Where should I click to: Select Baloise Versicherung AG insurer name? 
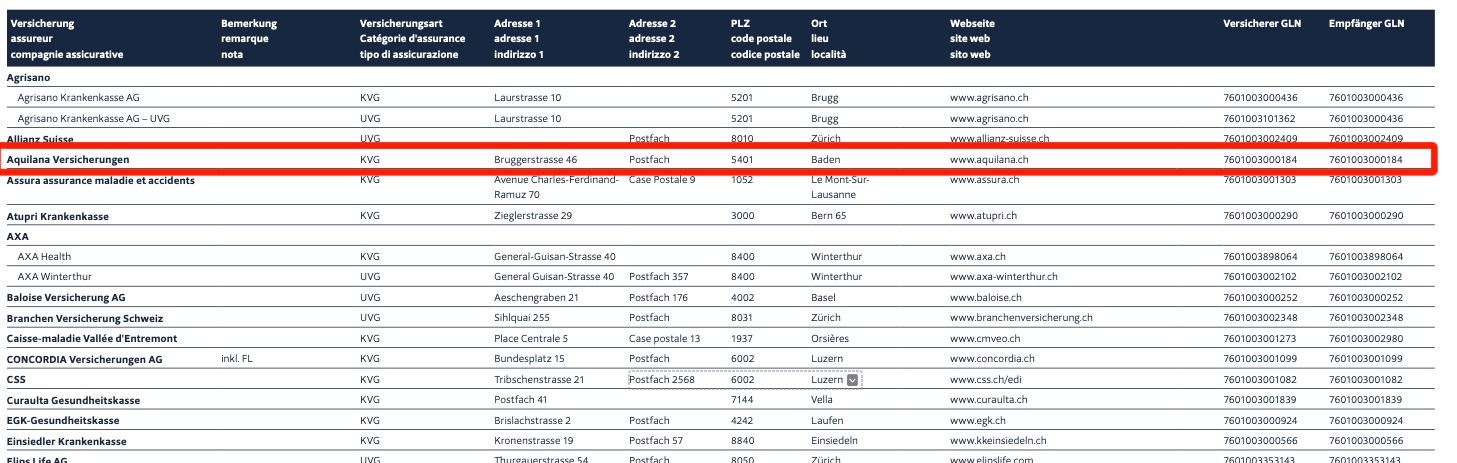coord(66,298)
